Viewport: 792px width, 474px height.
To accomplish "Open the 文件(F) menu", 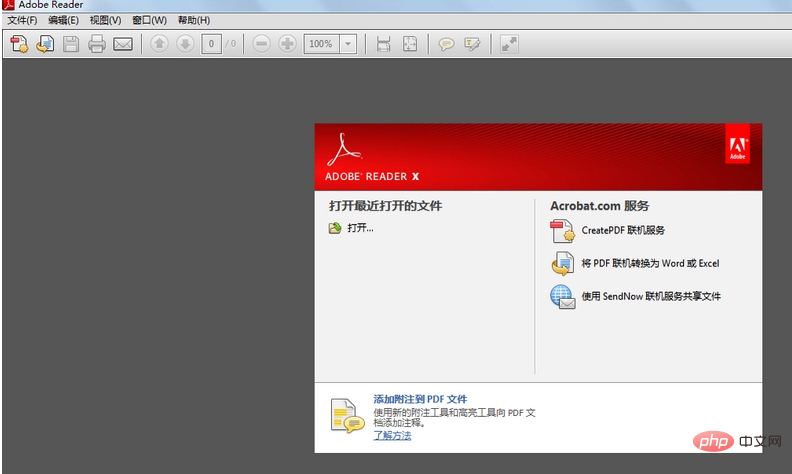I will [x=22, y=20].
